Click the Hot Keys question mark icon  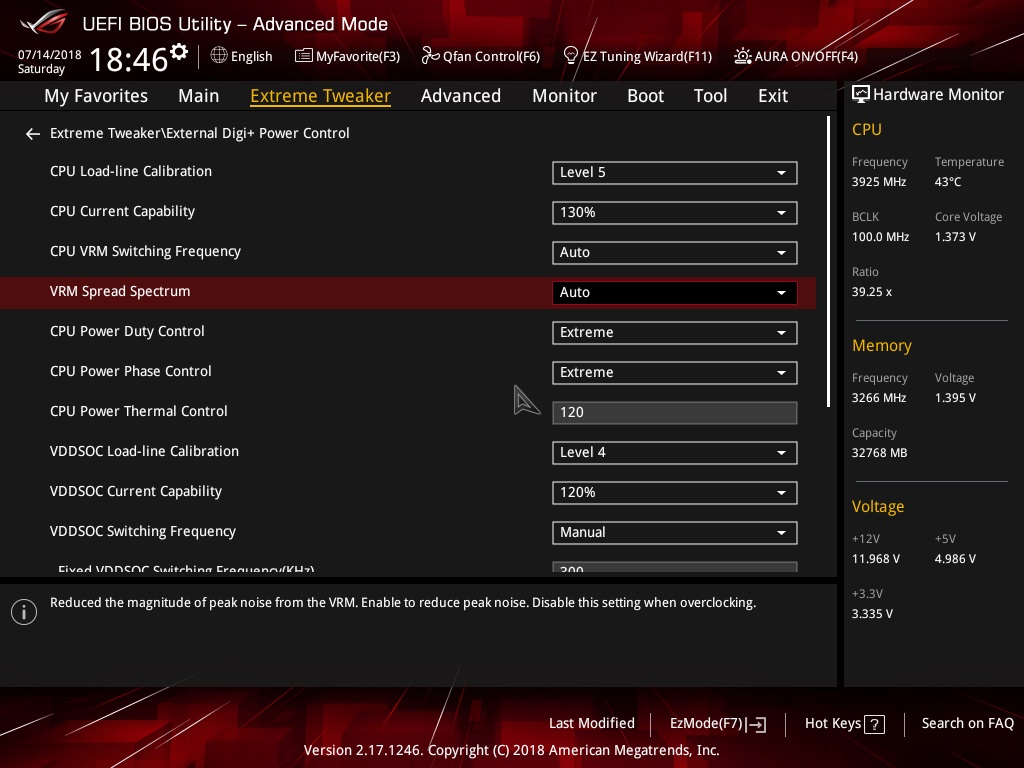click(x=874, y=724)
